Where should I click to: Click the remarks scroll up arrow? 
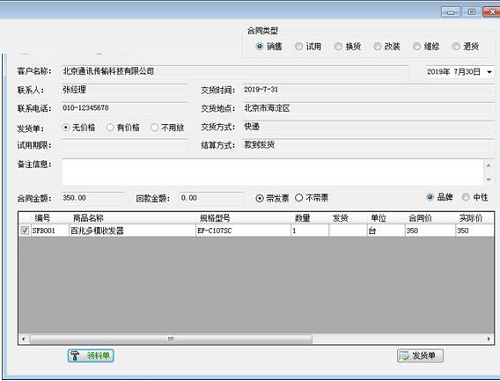click(x=488, y=165)
